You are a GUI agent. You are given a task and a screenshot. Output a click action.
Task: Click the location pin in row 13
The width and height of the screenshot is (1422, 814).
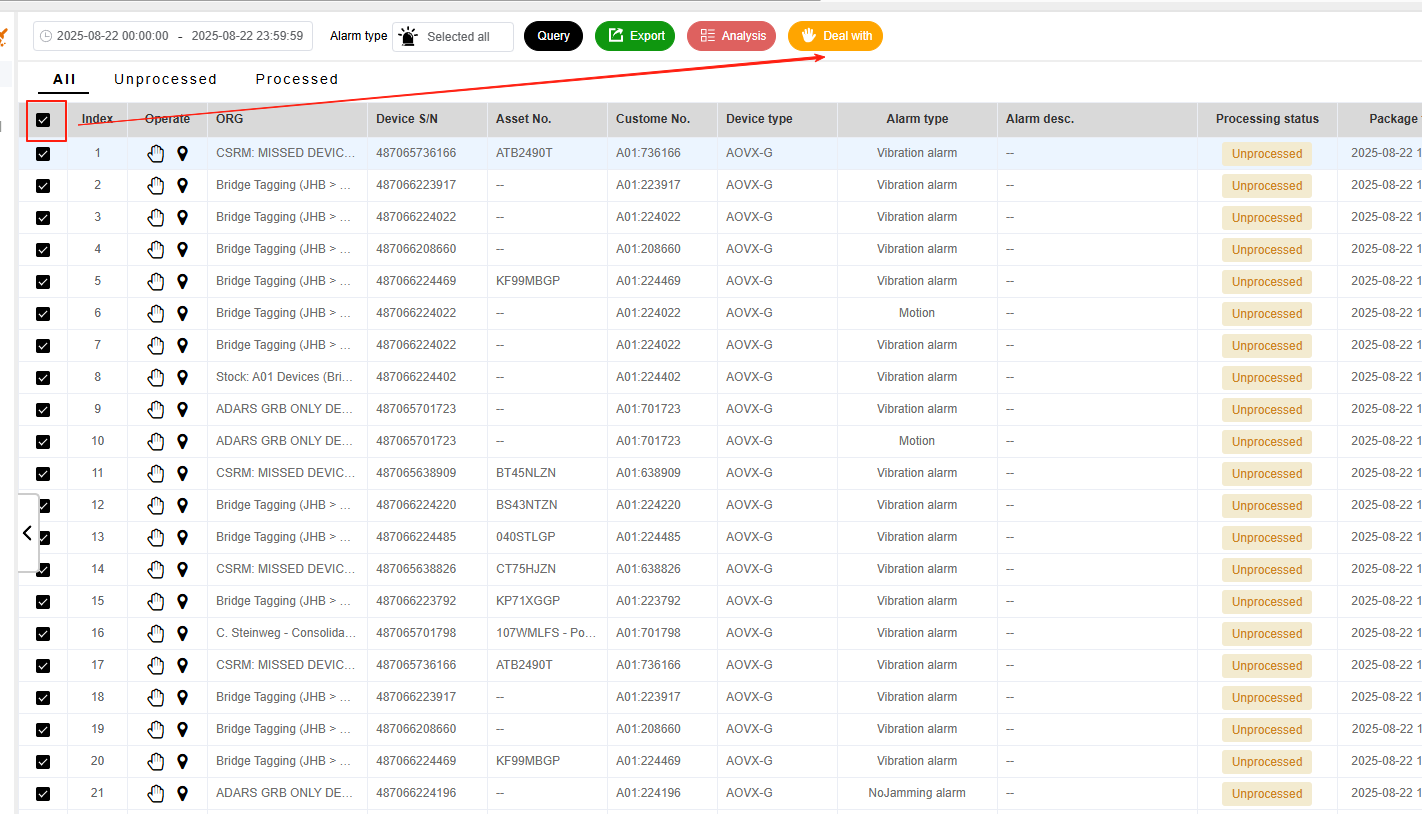[x=182, y=537]
